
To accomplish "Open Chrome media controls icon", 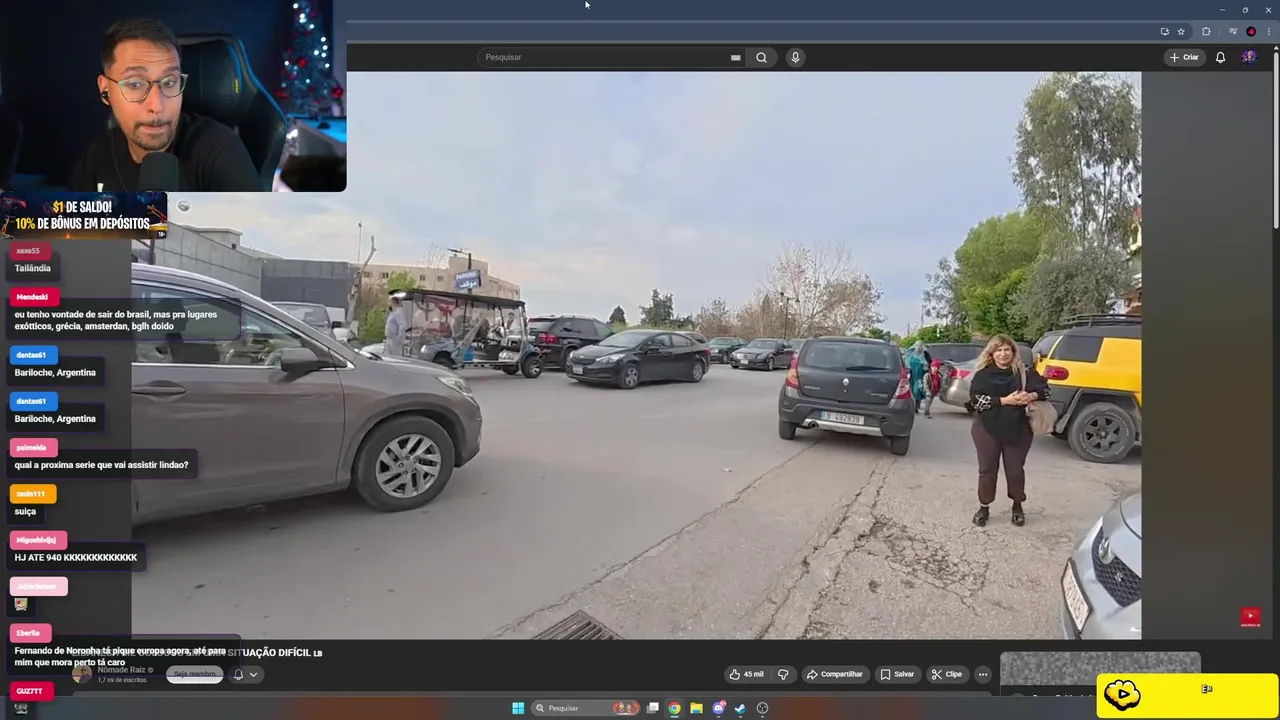I will click(x=1233, y=31).
